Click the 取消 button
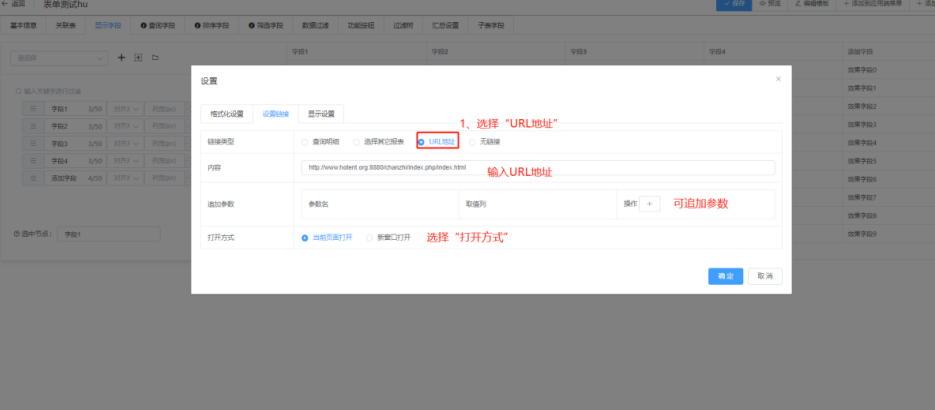The image size is (935, 410). click(765, 277)
